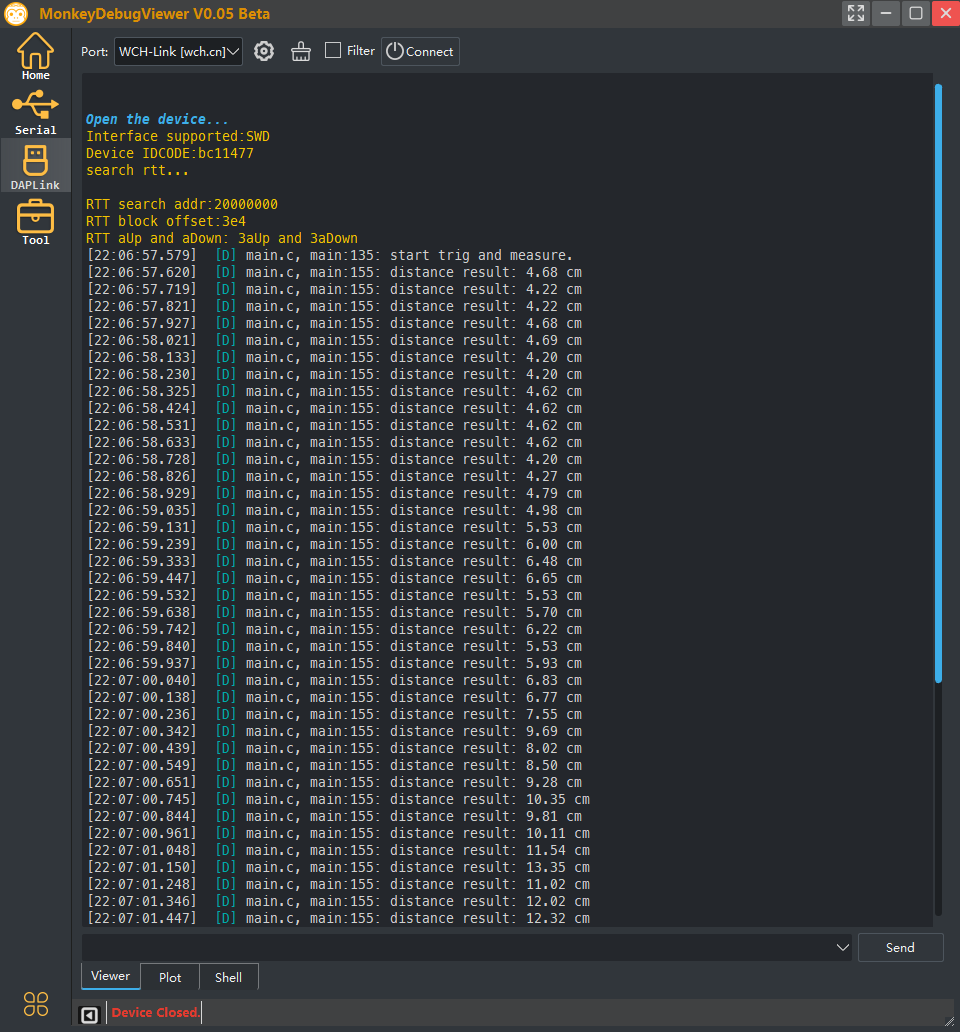Click the log line reading 4.79 cm
The image size is (960, 1032).
[x=334, y=494]
